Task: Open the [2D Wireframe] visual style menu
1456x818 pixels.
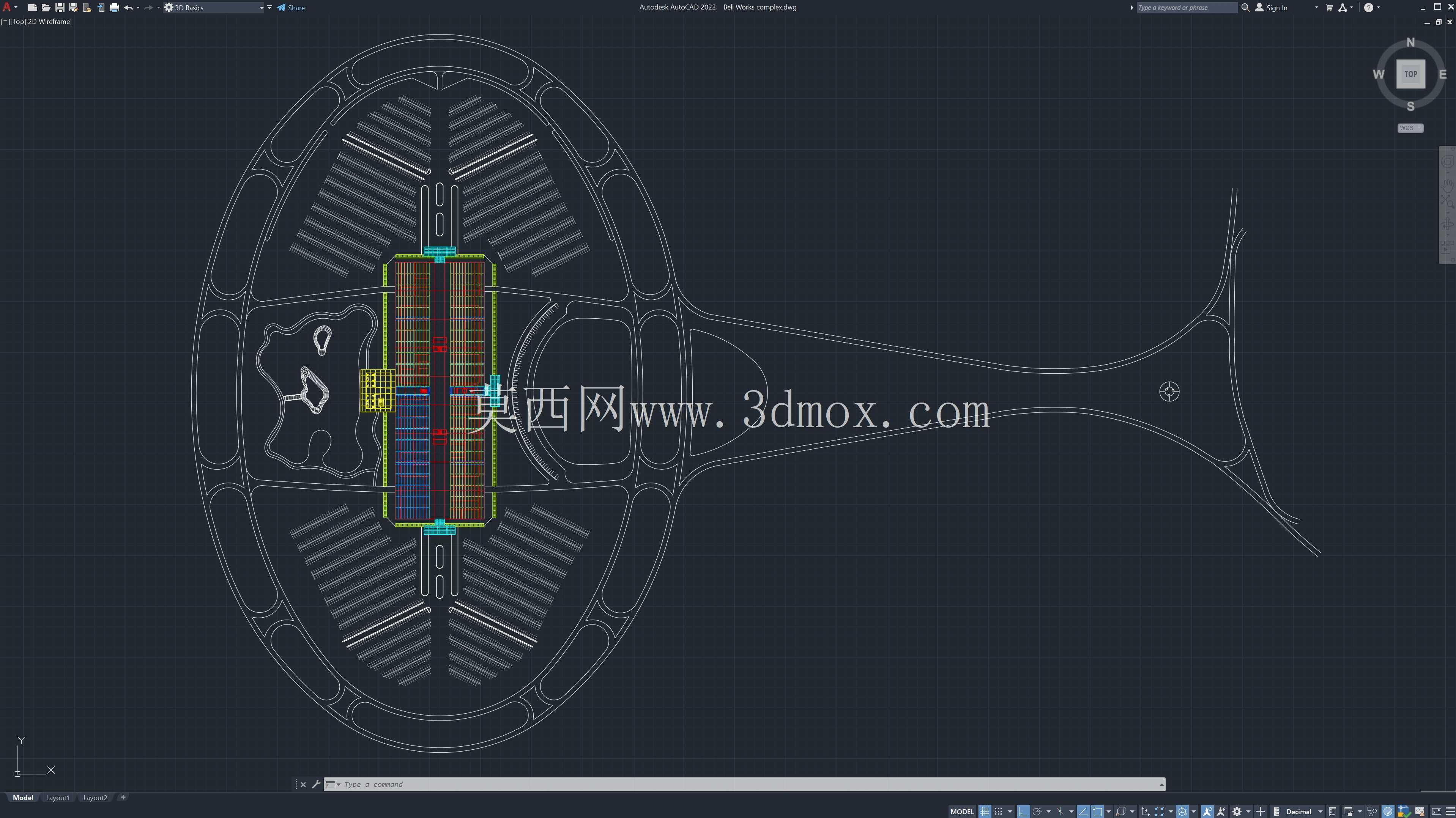Action: [50, 22]
